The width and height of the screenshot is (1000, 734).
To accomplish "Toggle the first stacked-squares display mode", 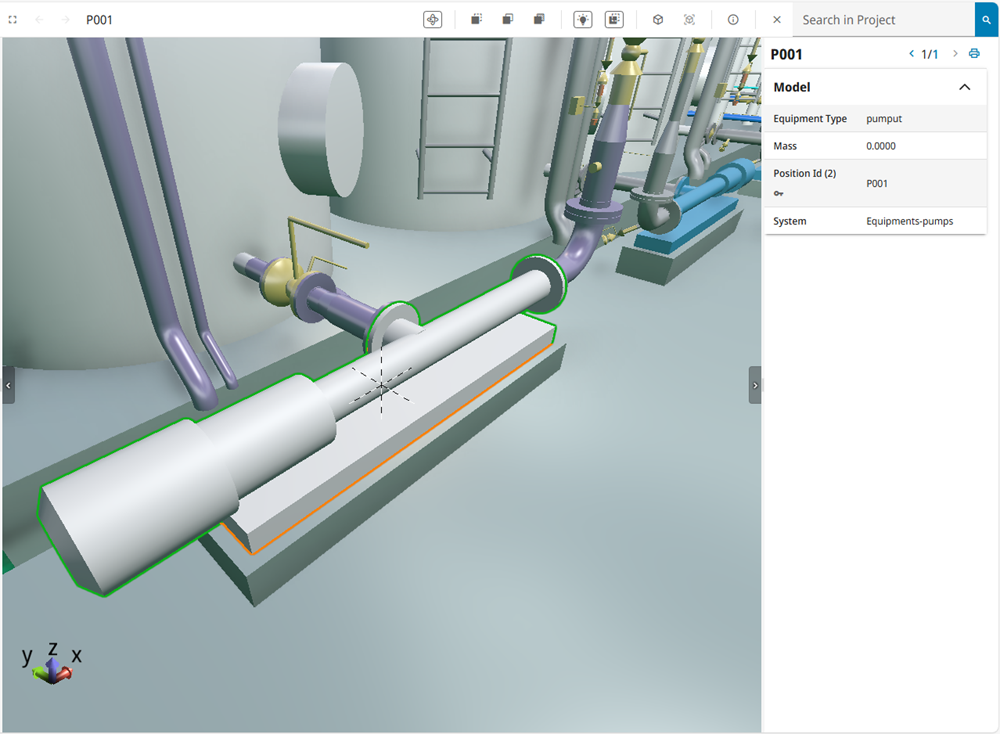I will (x=477, y=20).
